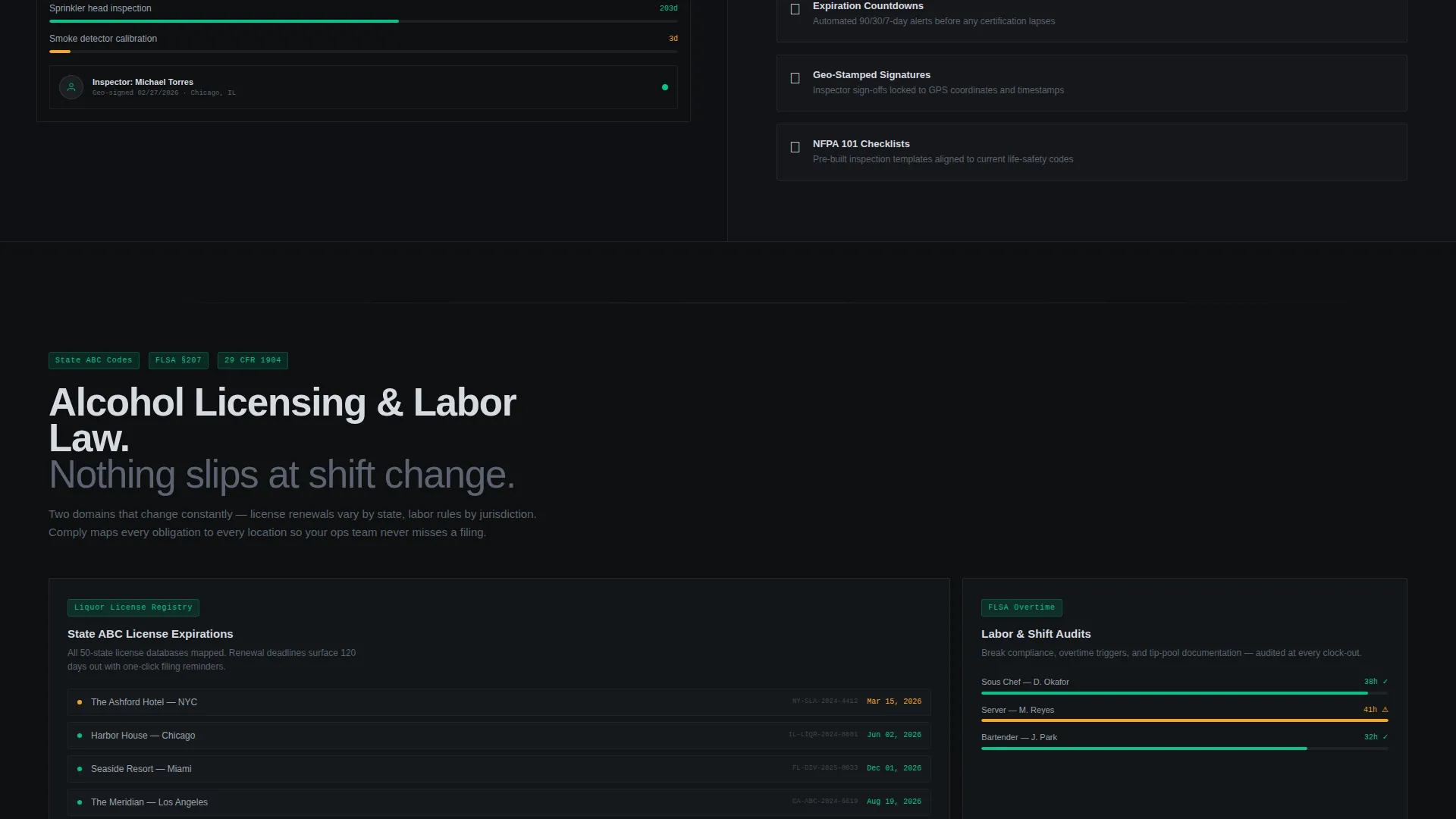Click the Labor & Shift Audits heading
Viewport: 1456px width, 819px height.
click(1036, 634)
